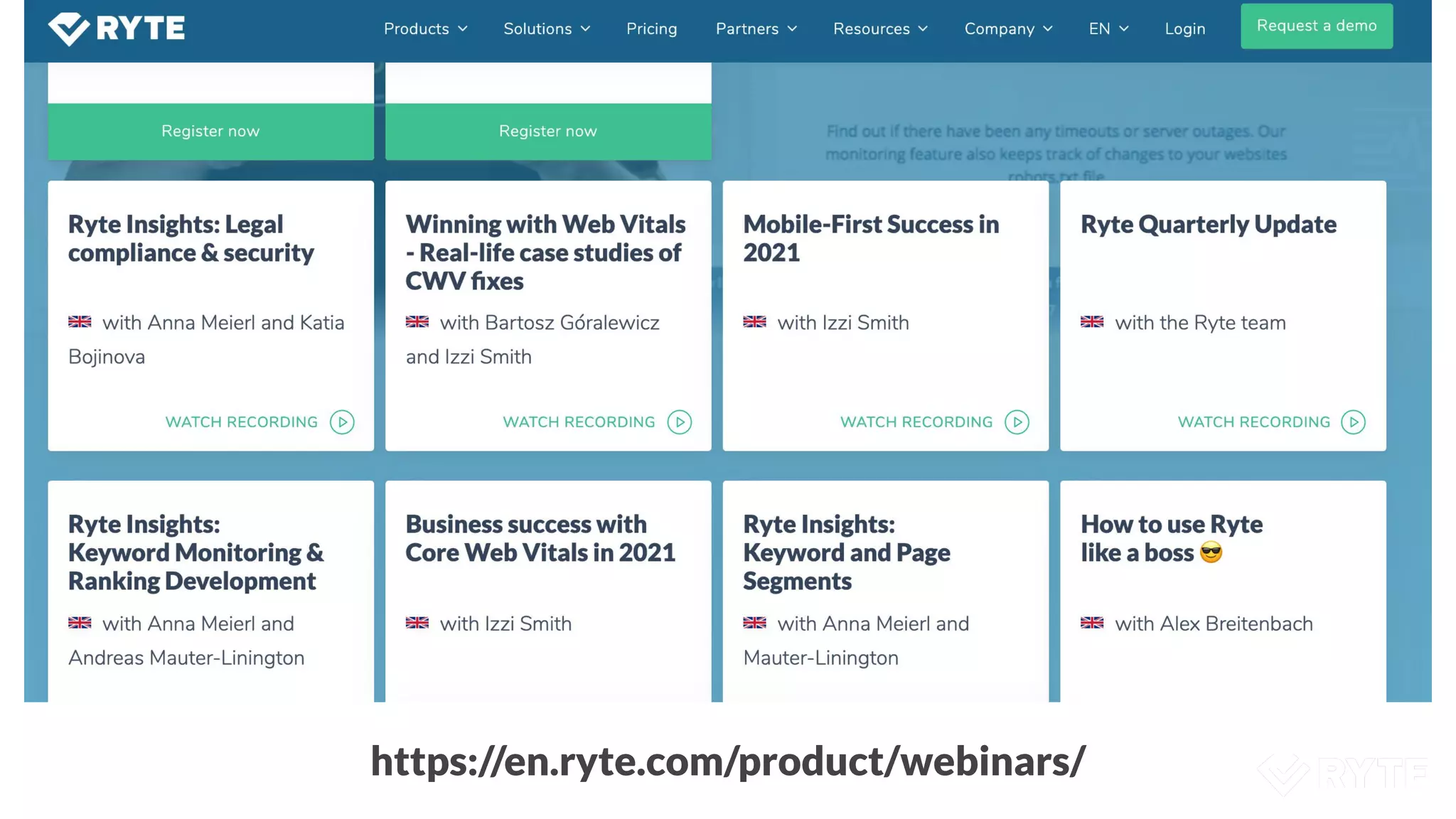The image size is (1456, 819).
Task: Click play icon on Ryte Quarterly Update card
Action: coord(1354,422)
